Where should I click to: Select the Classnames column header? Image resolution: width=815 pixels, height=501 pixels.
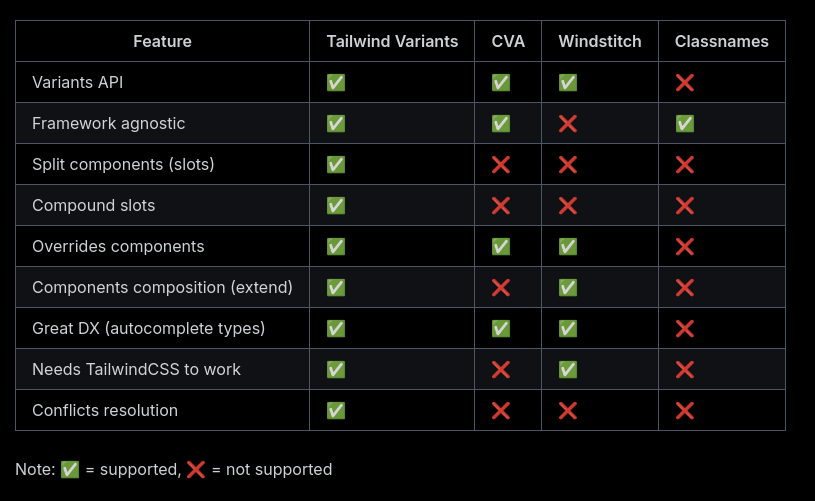(721, 41)
